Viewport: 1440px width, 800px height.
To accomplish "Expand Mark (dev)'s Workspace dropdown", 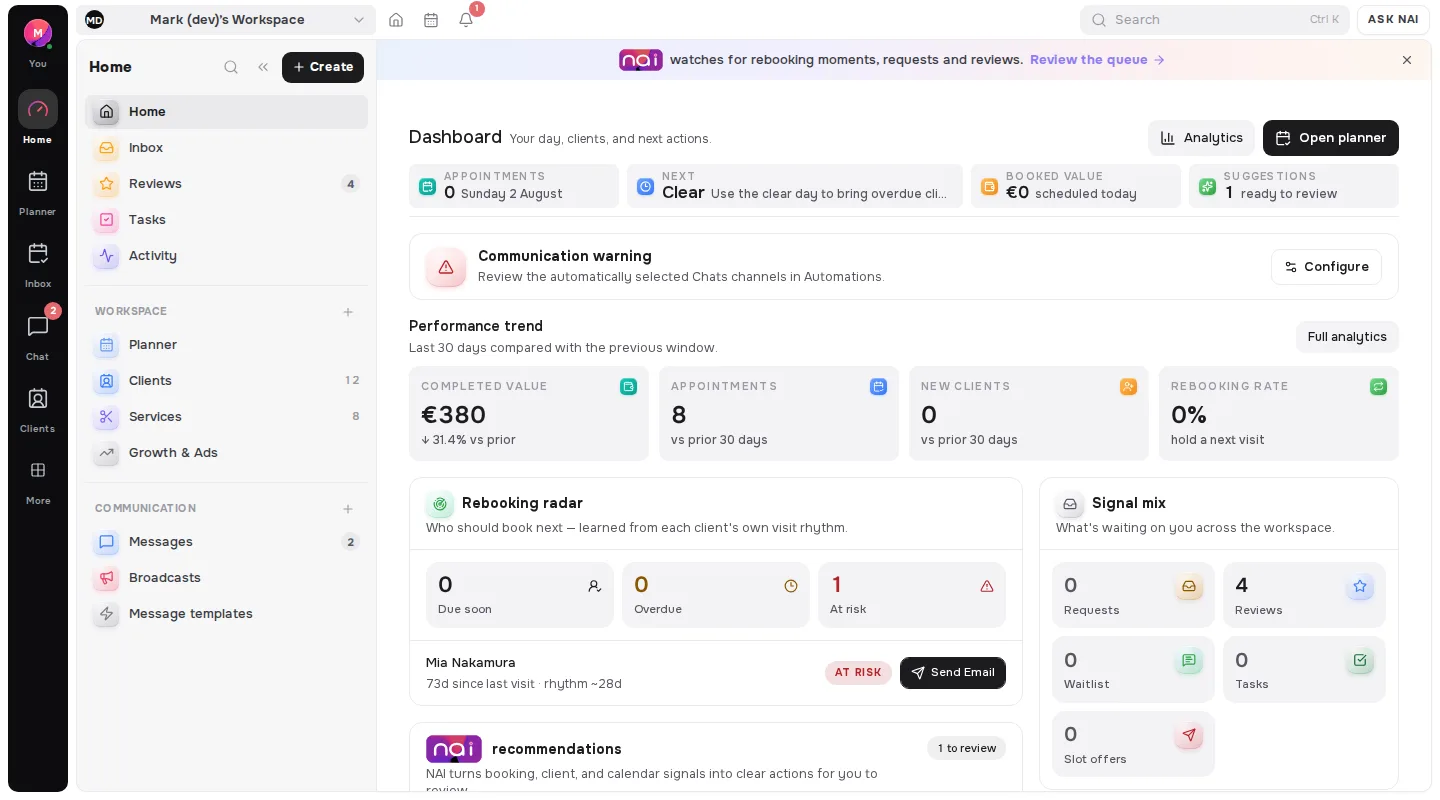I will [x=226, y=20].
